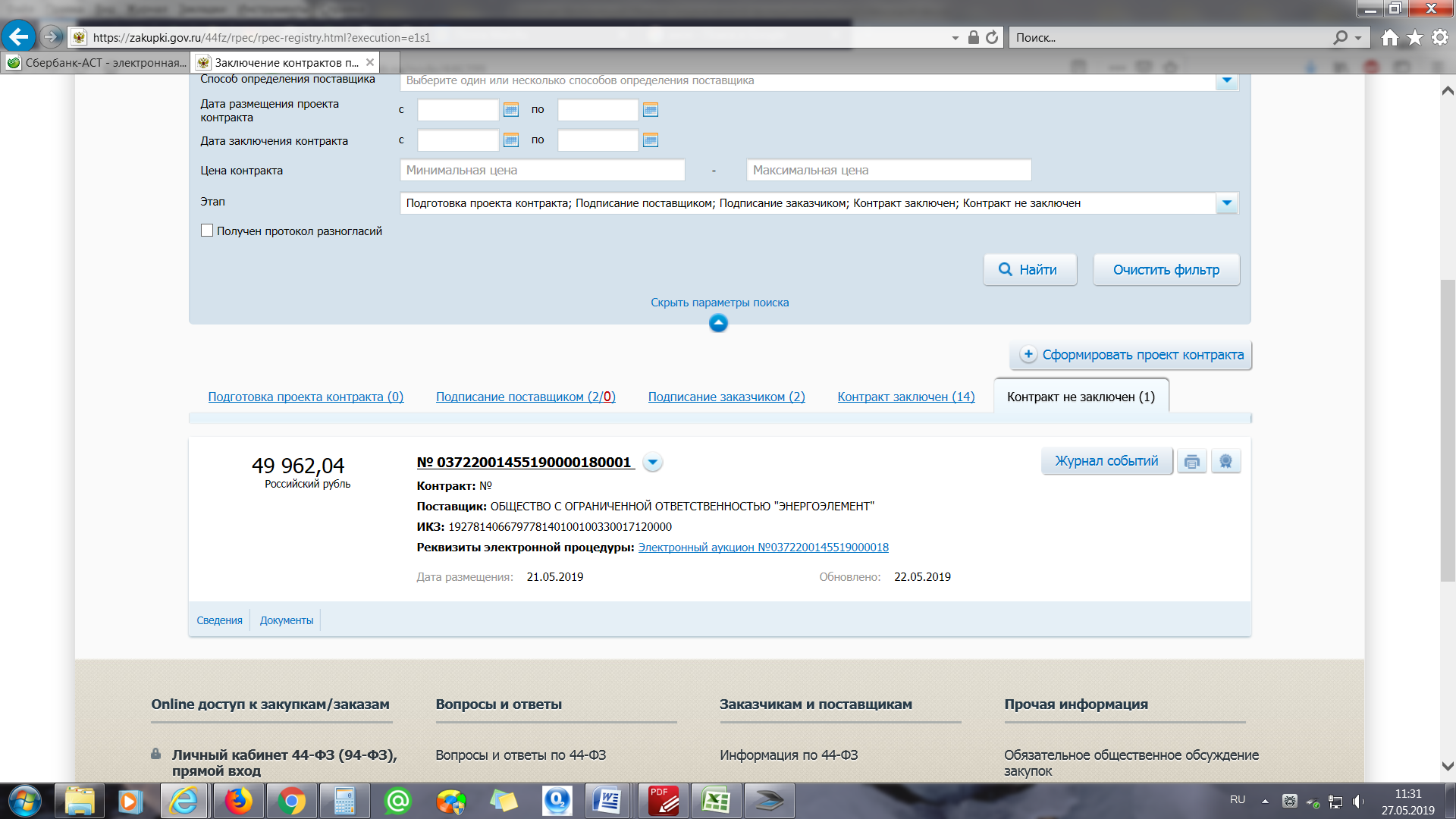Click the volume speaker tray icon
Viewport: 1456px width, 819px height.
click(1358, 801)
